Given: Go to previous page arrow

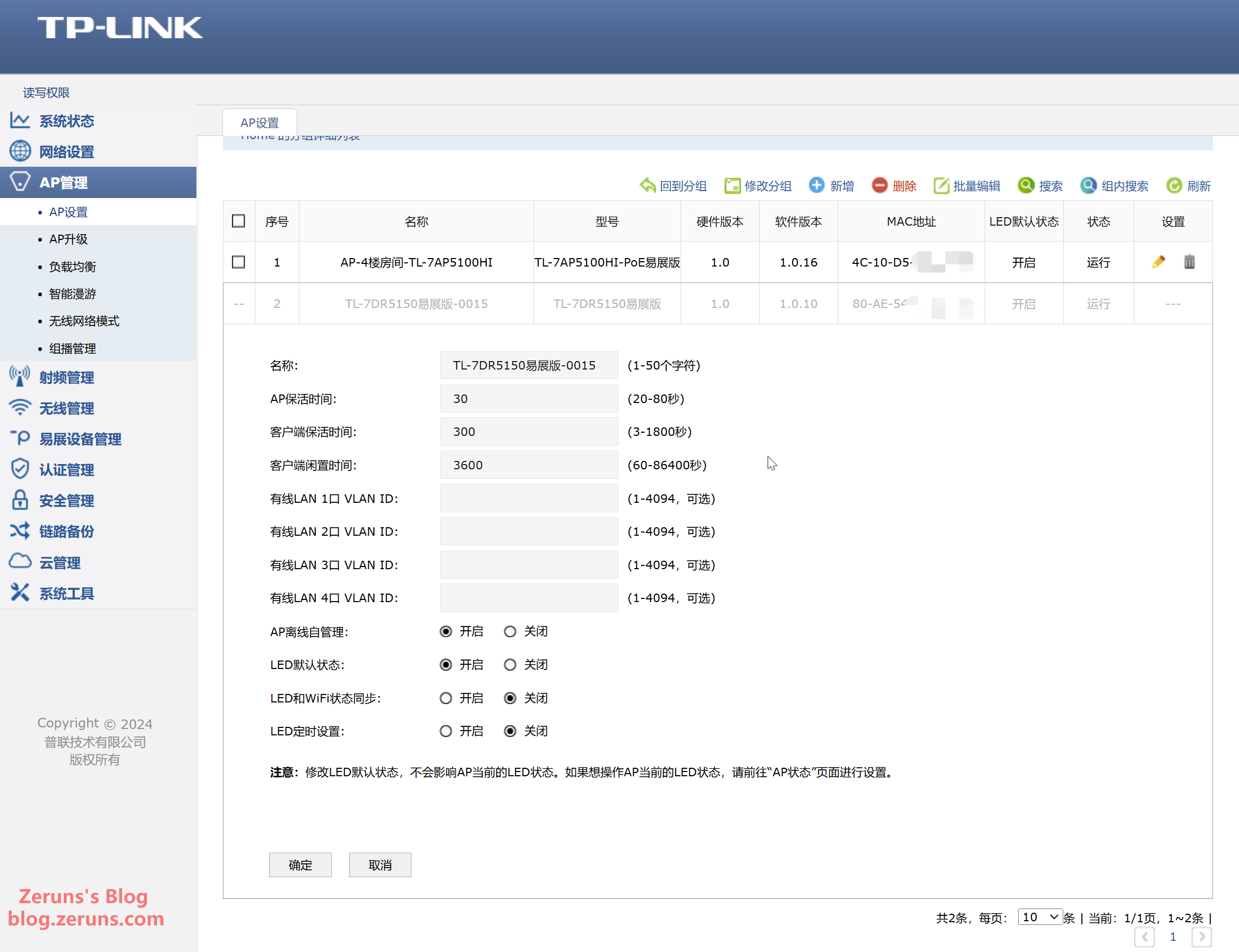Looking at the screenshot, I should click(1145, 937).
